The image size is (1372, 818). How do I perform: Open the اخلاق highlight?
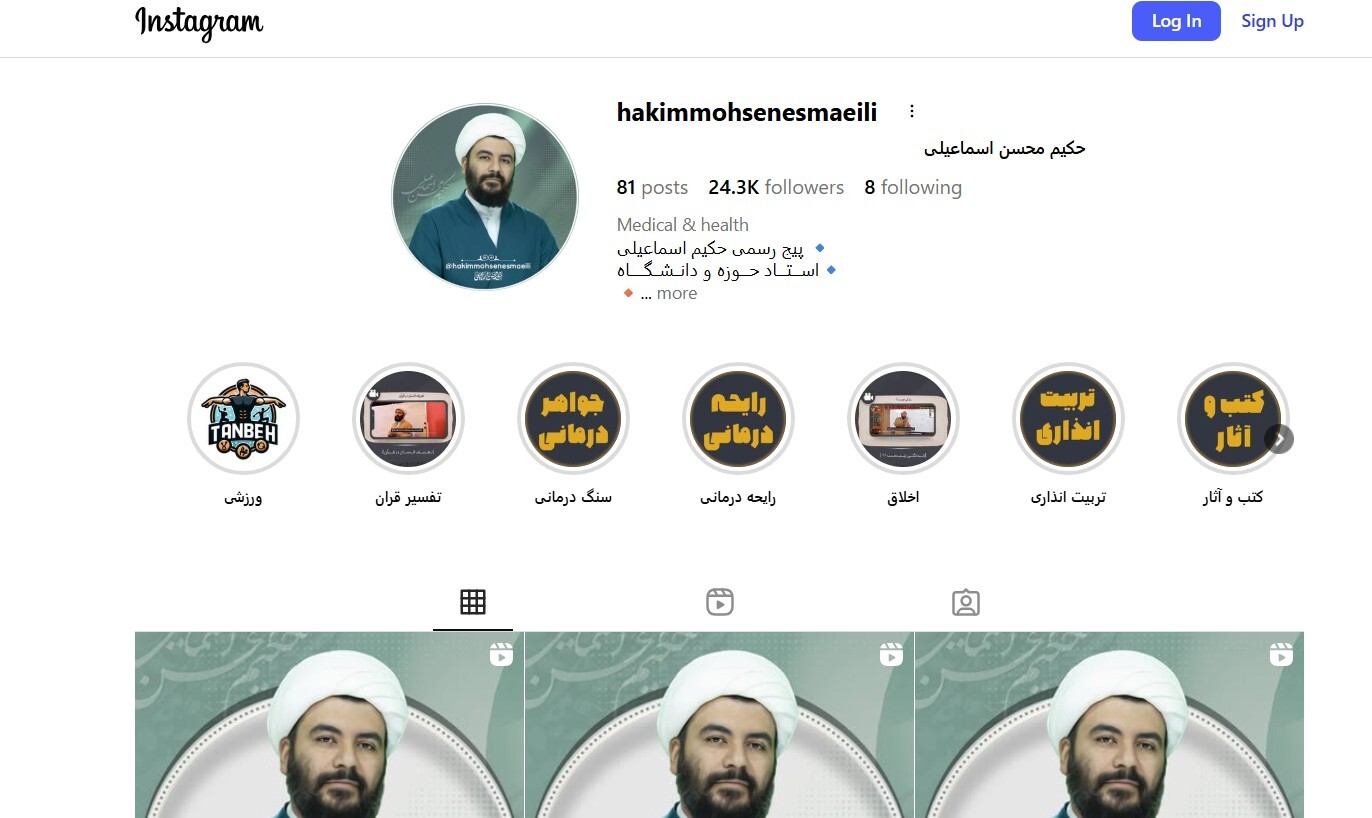point(903,418)
